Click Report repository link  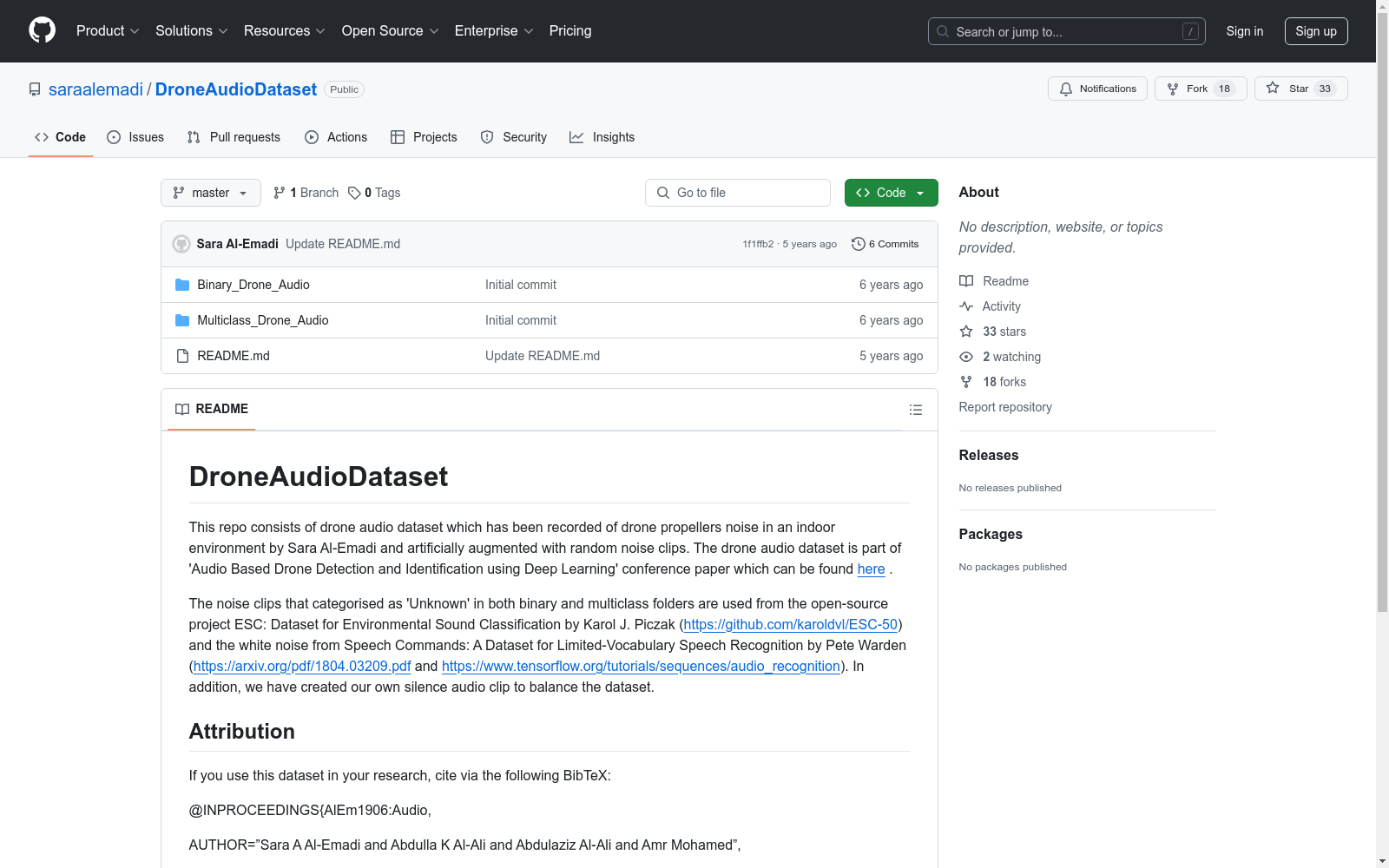(1005, 407)
